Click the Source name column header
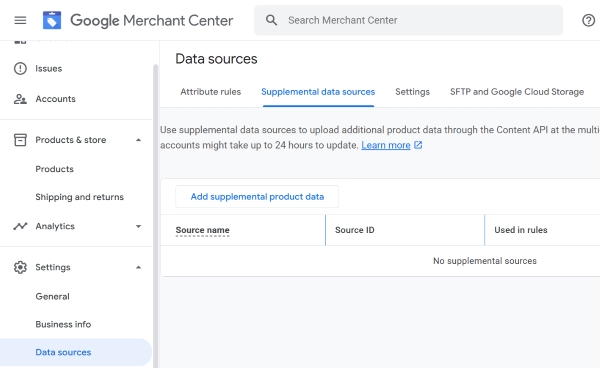Screen dimensions: 600x368 point(202,230)
